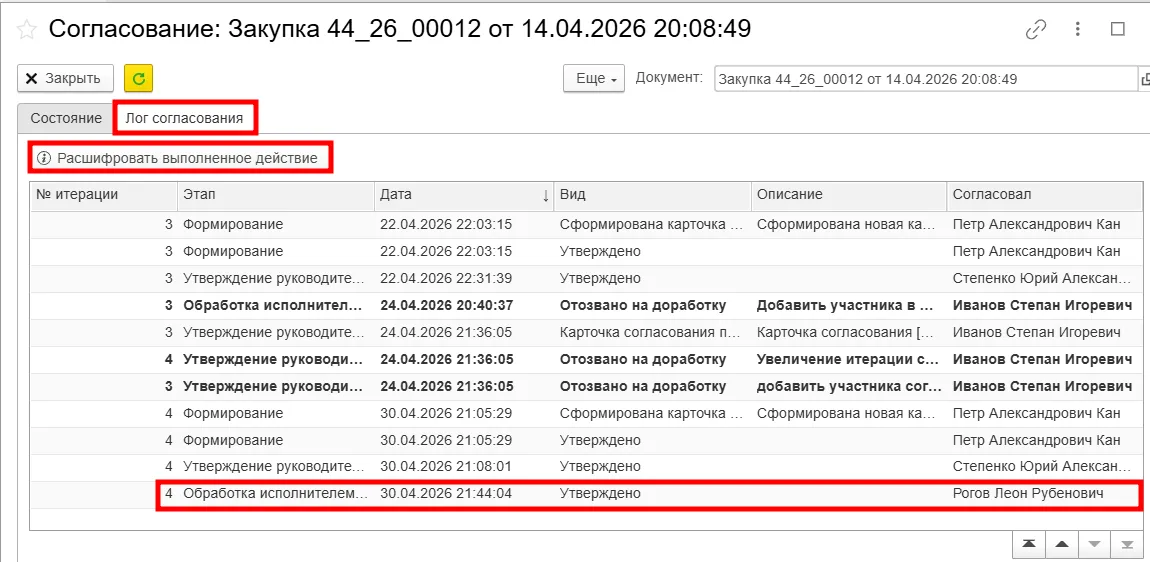Open the three-dot more options menu
The image size is (1150, 562).
(x=1077, y=29)
